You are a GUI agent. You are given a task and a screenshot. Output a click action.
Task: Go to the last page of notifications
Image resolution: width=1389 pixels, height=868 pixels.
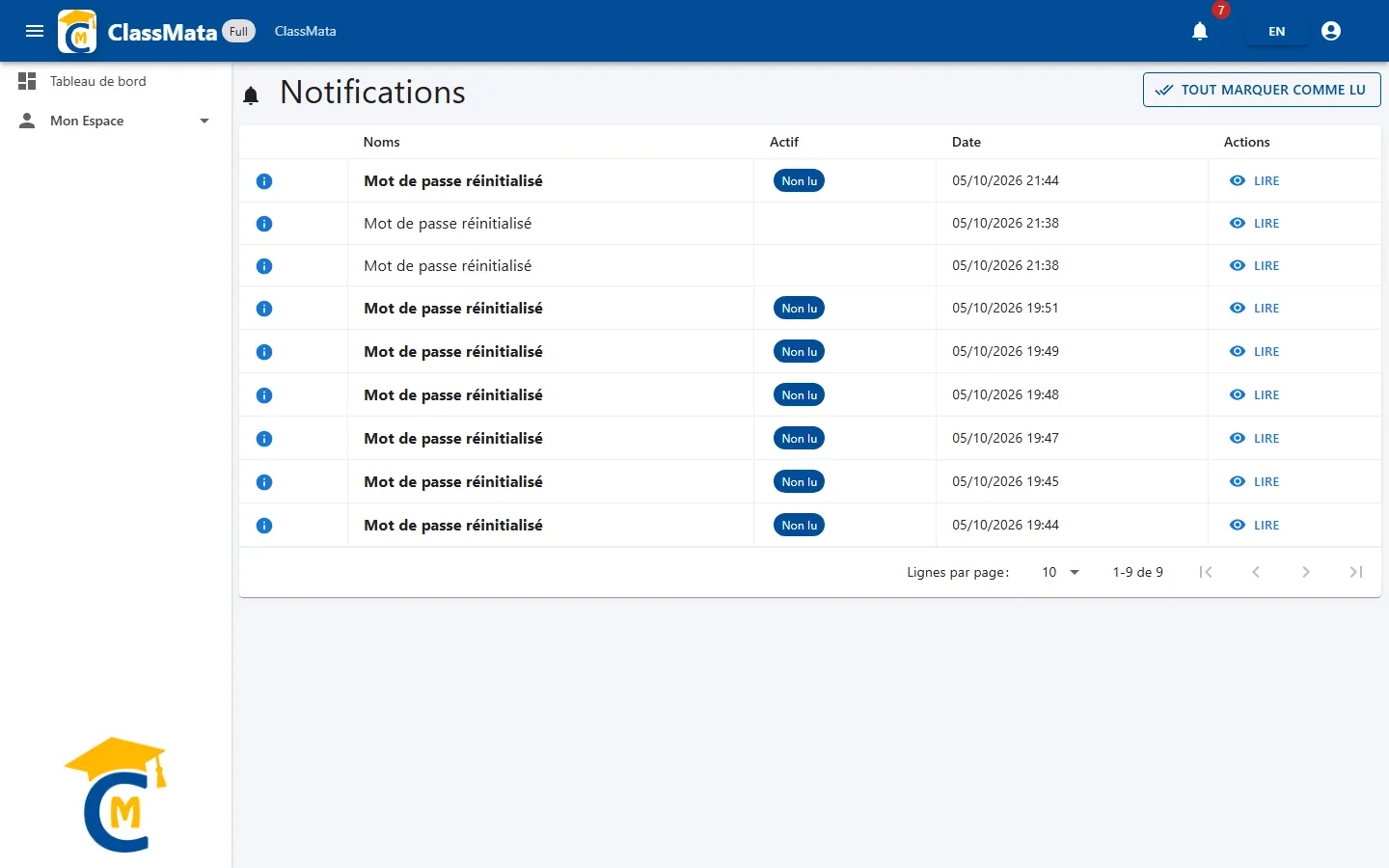tap(1356, 572)
